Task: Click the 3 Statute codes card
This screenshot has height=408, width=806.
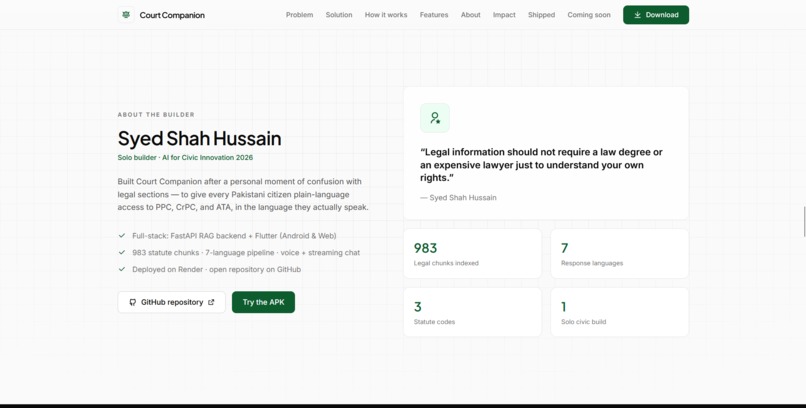Action: (472, 312)
